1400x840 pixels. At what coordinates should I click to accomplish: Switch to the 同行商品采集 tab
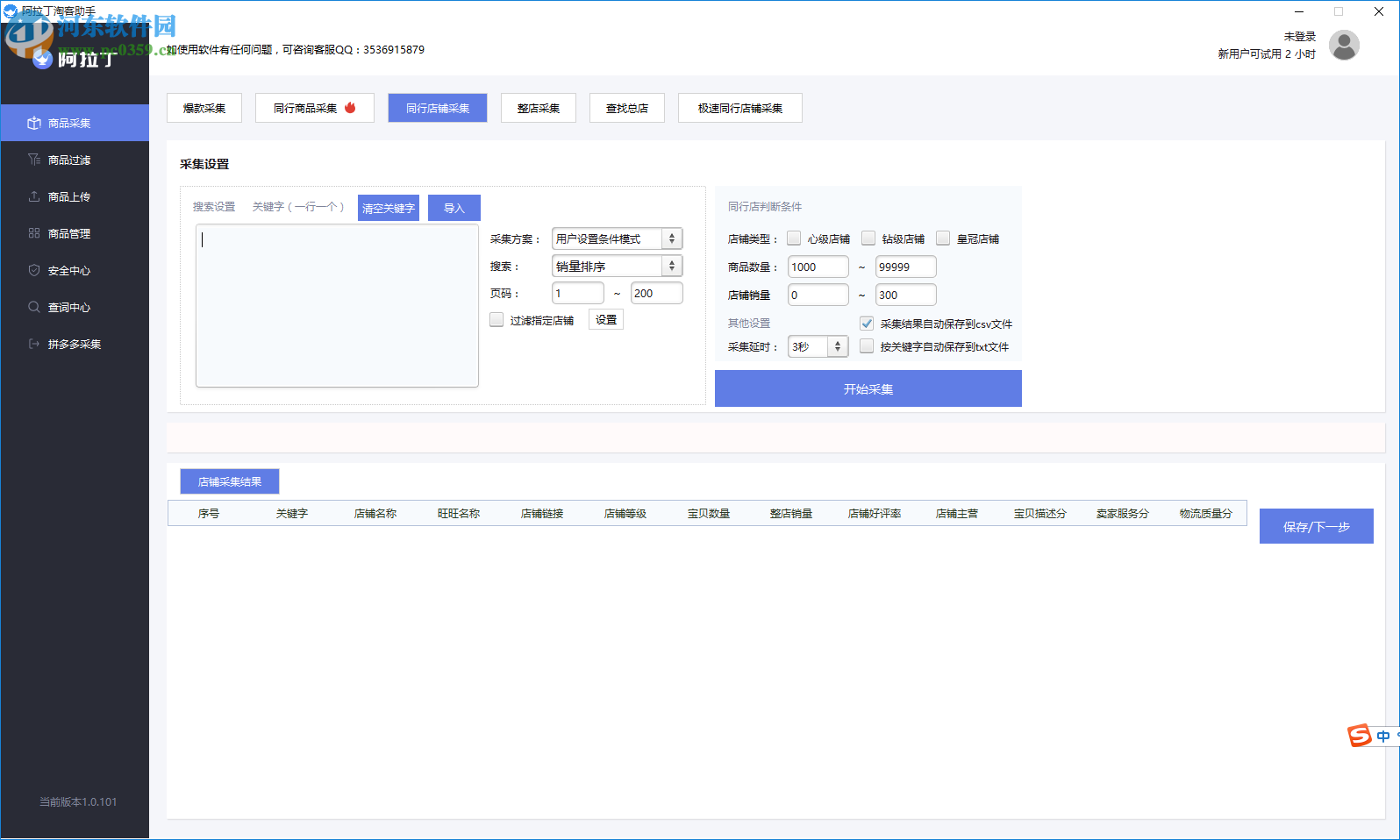tap(315, 108)
